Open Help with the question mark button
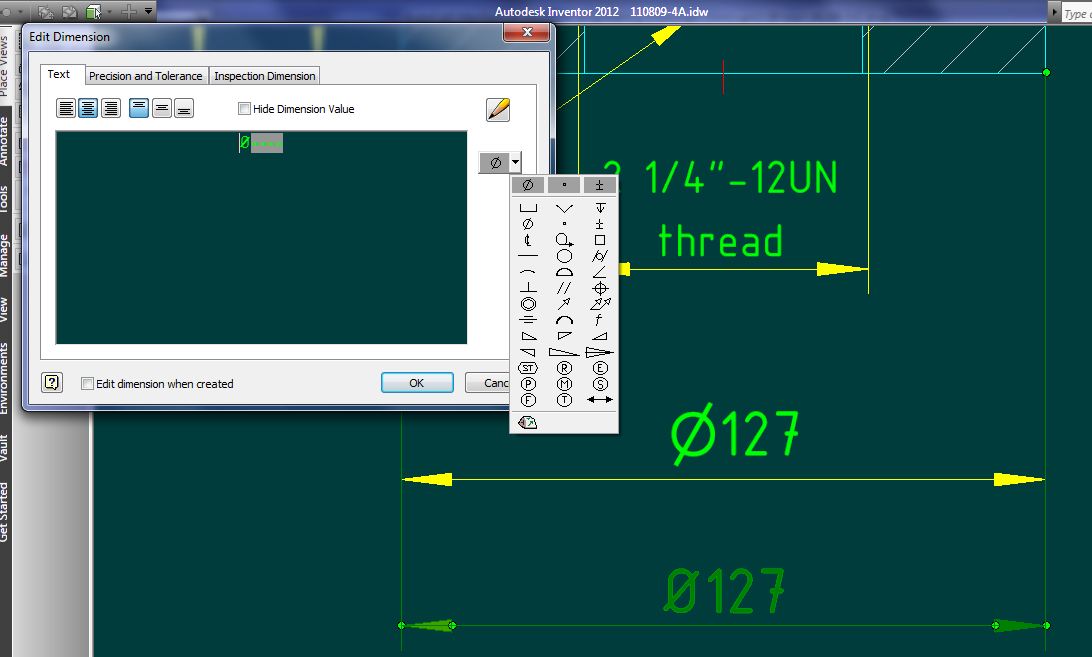Image resolution: width=1092 pixels, height=657 pixels. [51, 382]
